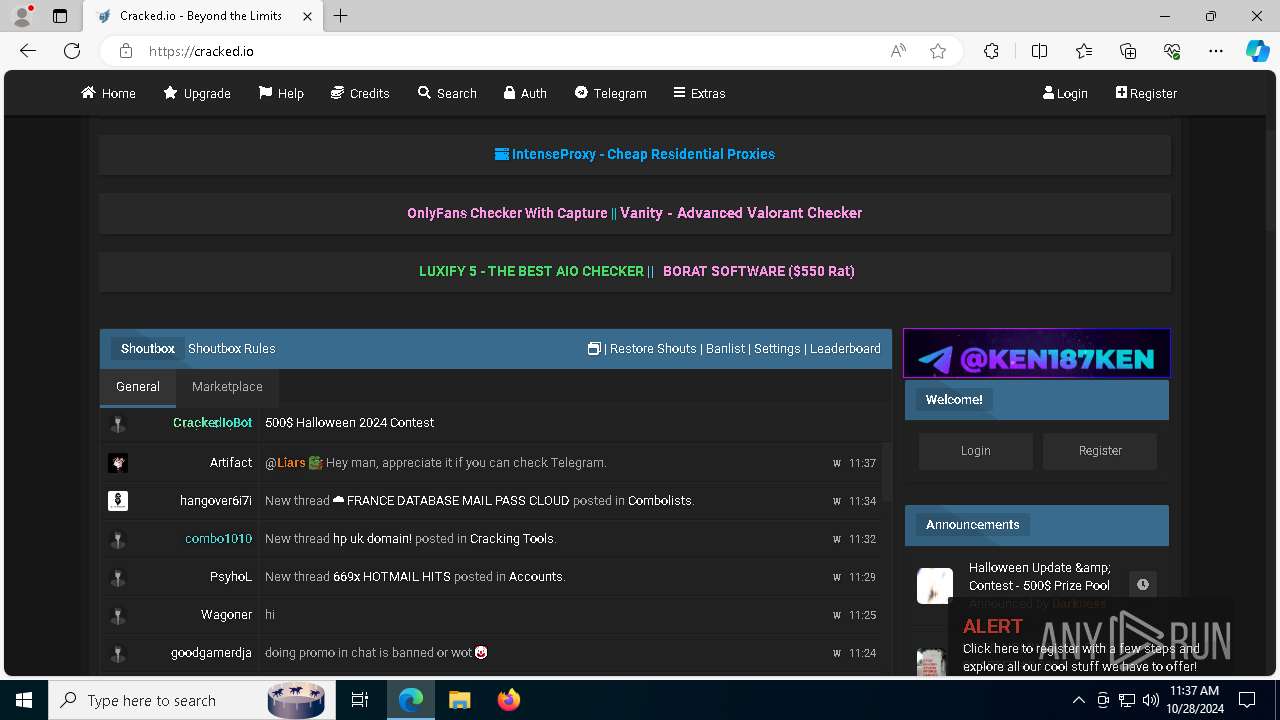This screenshot has width=1280, height=720.
Task: Click the browser back arrow
Action: coord(28,51)
